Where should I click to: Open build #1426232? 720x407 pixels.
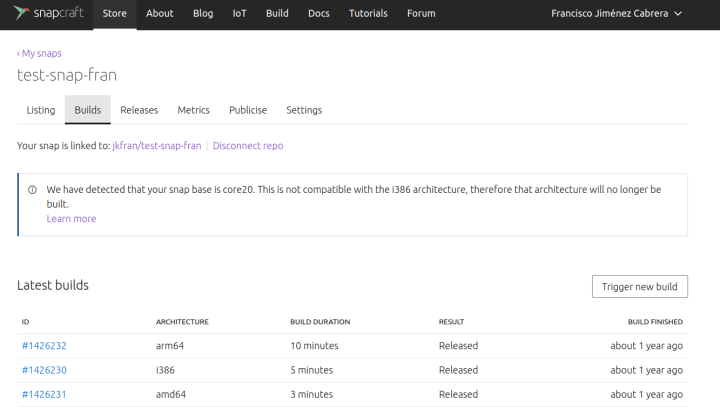tap(44, 346)
